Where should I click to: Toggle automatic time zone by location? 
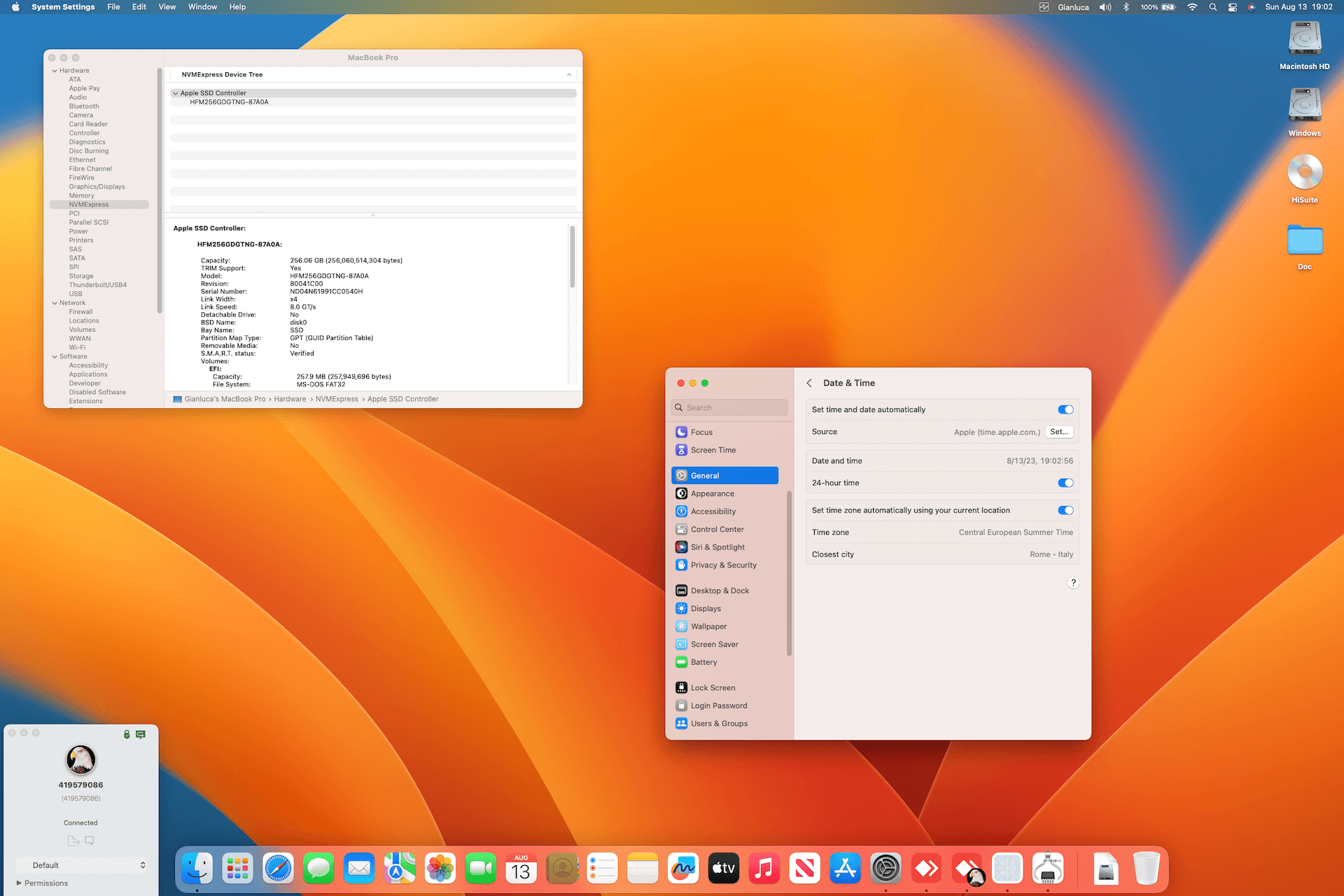pyautogui.click(x=1065, y=510)
